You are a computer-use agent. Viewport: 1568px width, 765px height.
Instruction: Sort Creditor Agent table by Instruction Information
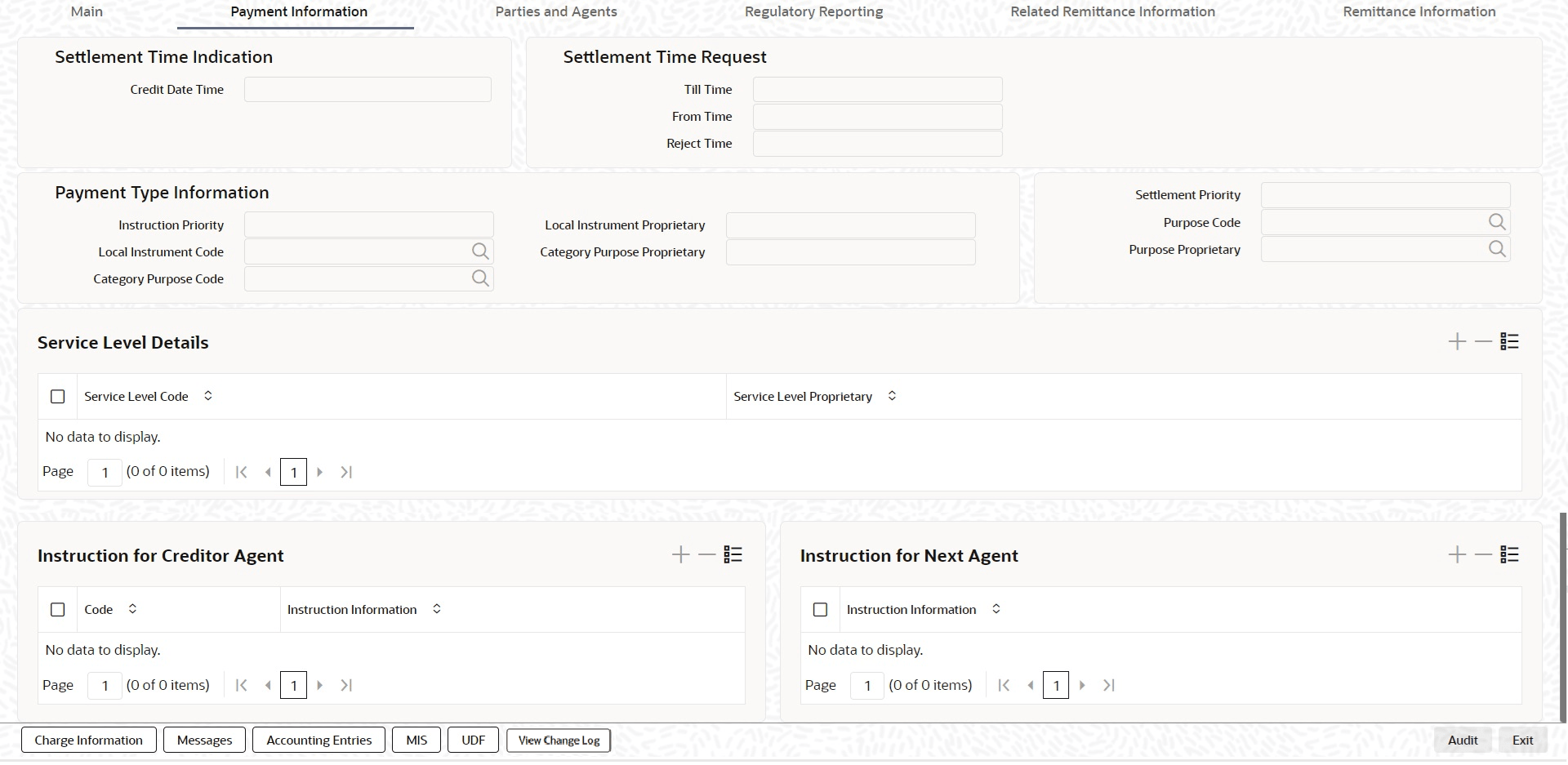pyautogui.click(x=437, y=609)
